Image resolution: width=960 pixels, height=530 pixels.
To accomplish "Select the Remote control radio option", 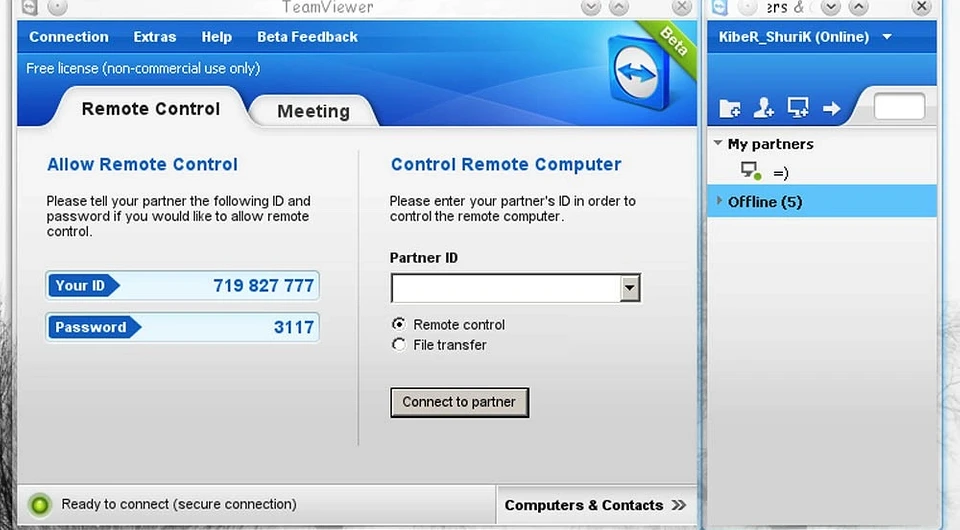I will click(400, 324).
